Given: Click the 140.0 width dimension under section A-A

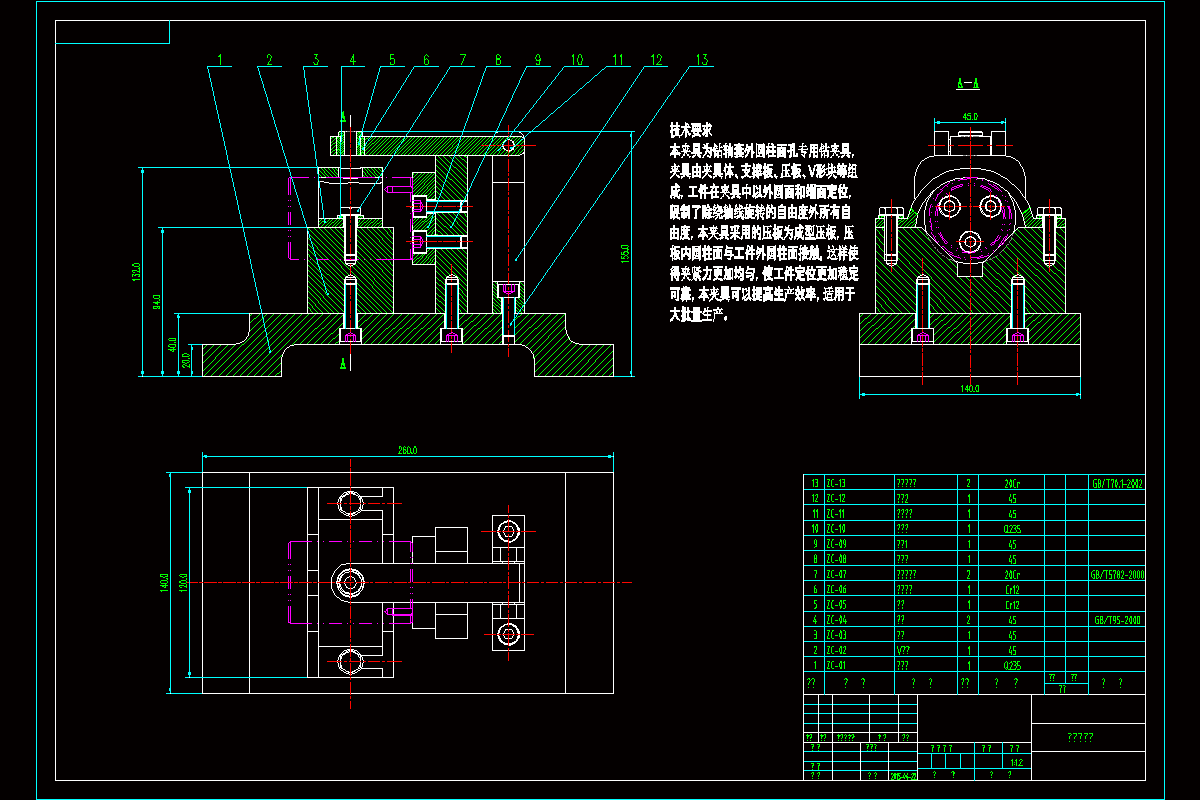Looking at the screenshot, I should pos(969,388).
